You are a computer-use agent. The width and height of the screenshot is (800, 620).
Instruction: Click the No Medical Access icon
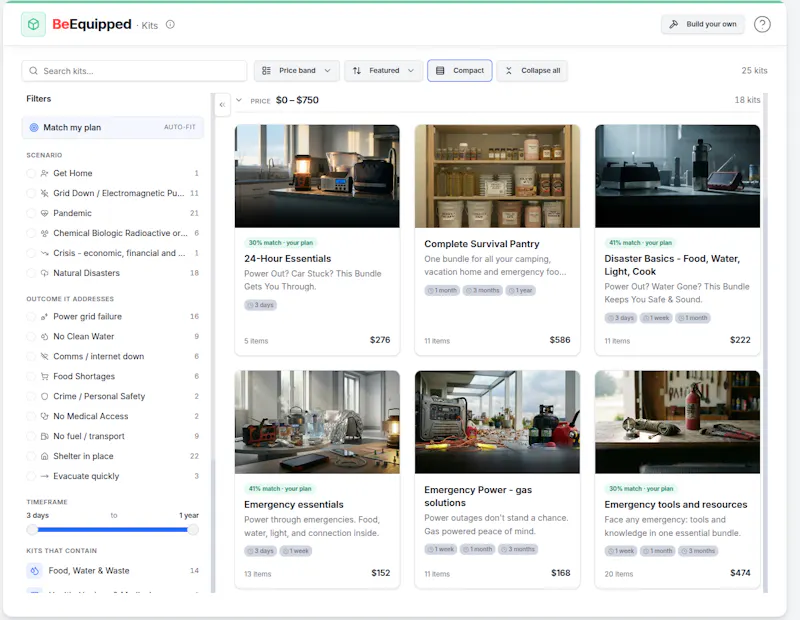[x=44, y=416]
